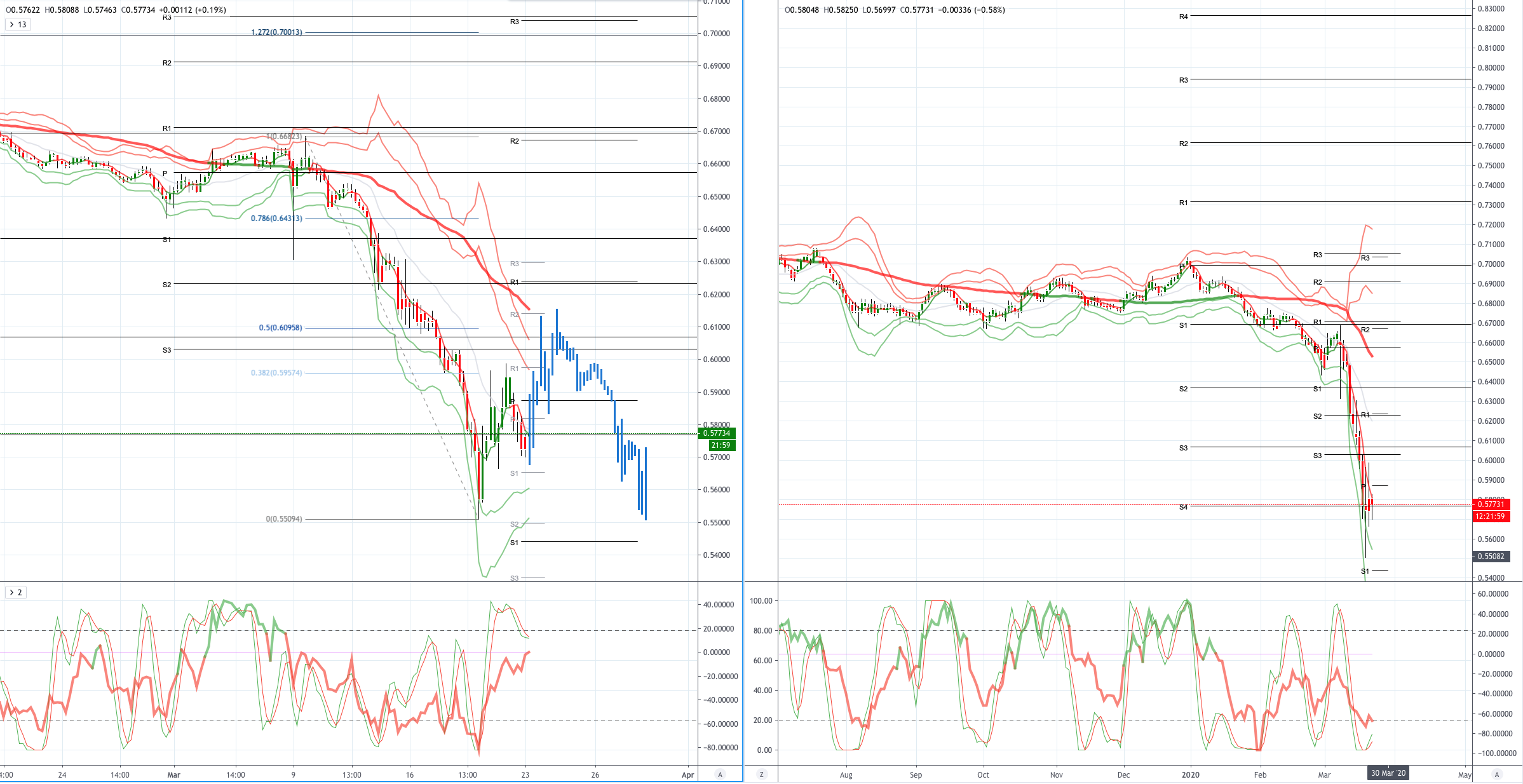Select Fibonacci 0.786(0.64313) level label
Viewport: 1523px width, 784px height.
(276, 219)
